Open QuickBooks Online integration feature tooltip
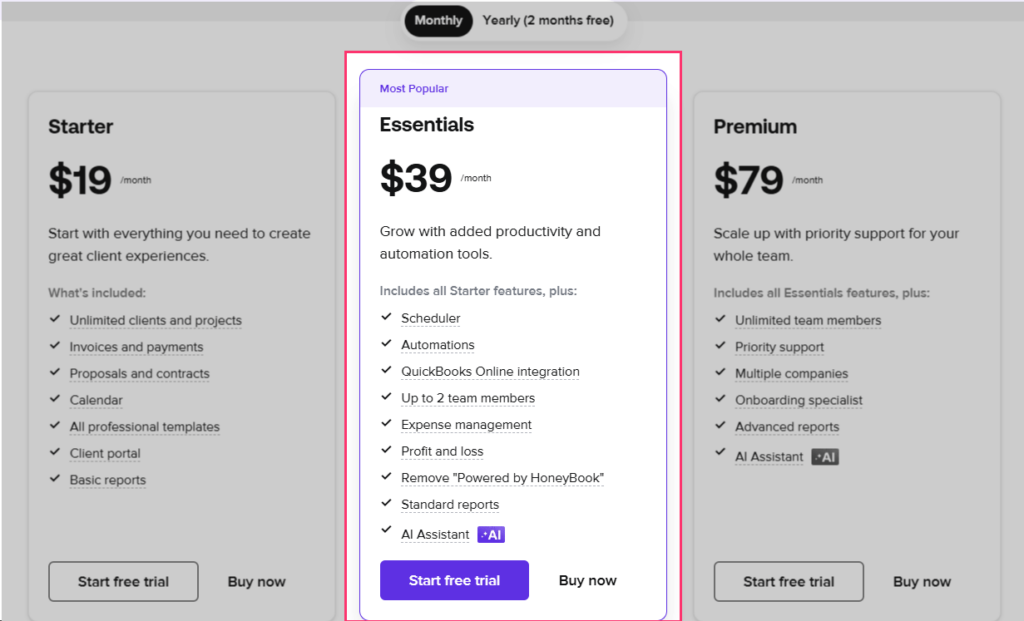1024x621 pixels. tap(490, 372)
